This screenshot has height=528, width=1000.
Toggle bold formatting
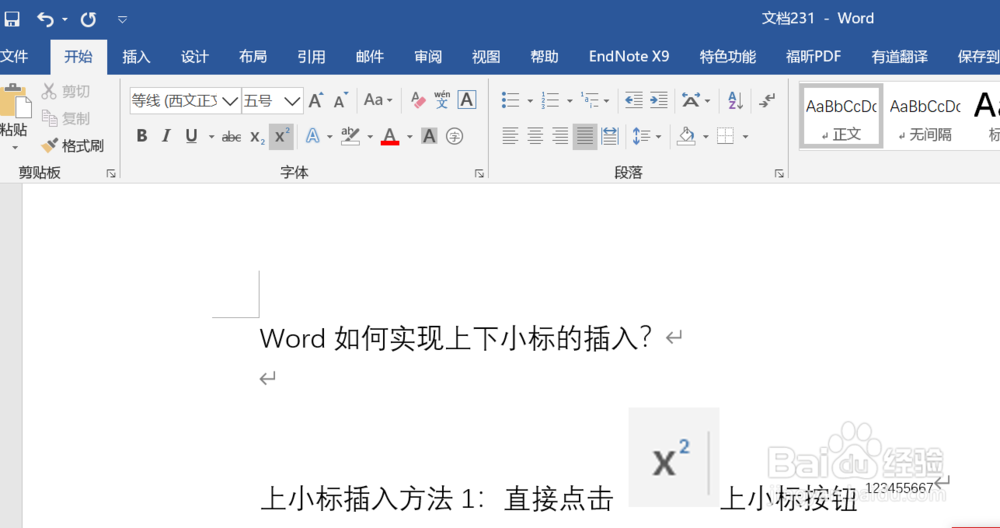click(x=142, y=136)
